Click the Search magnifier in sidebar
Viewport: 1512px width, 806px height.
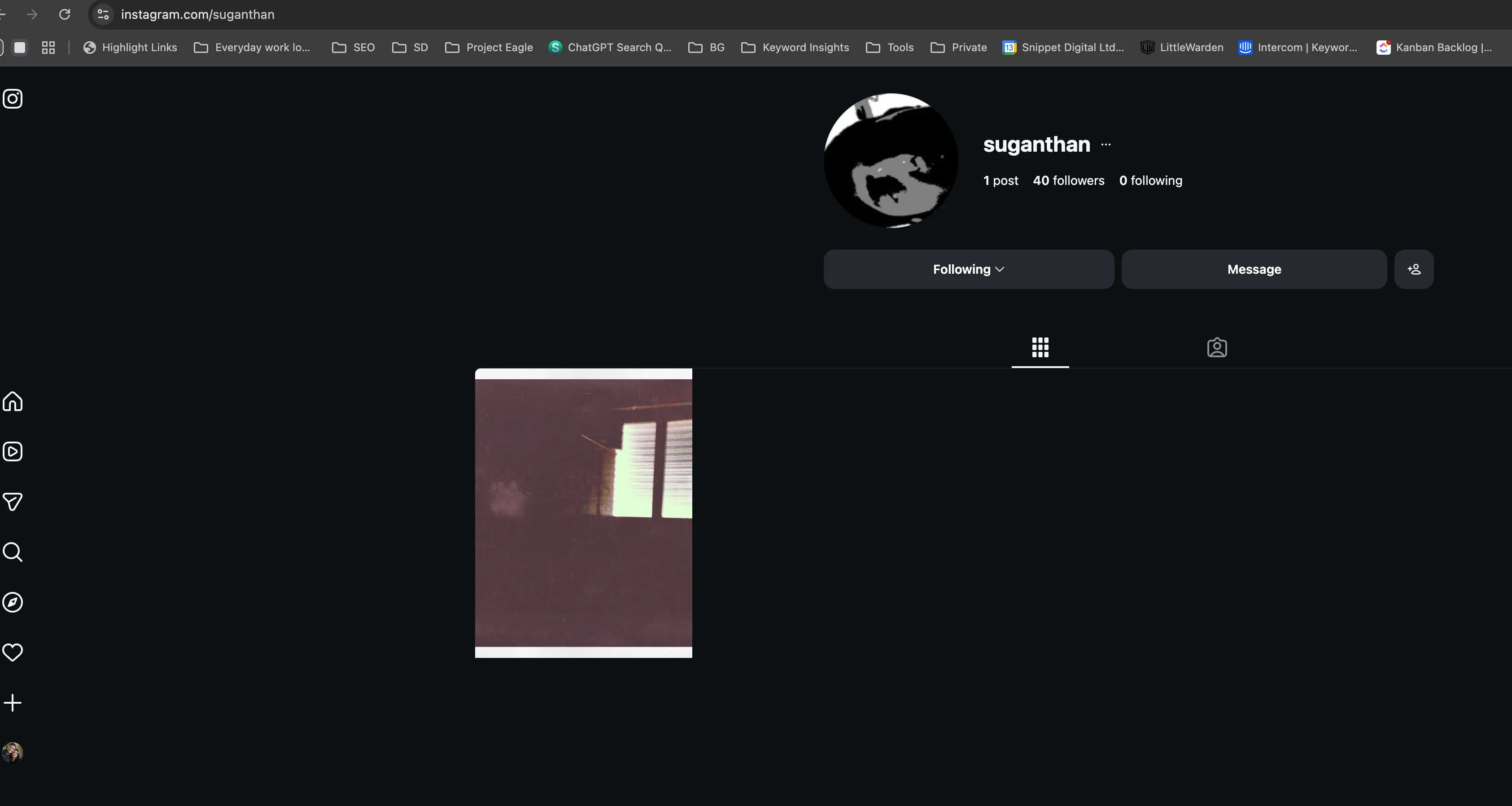[12, 552]
